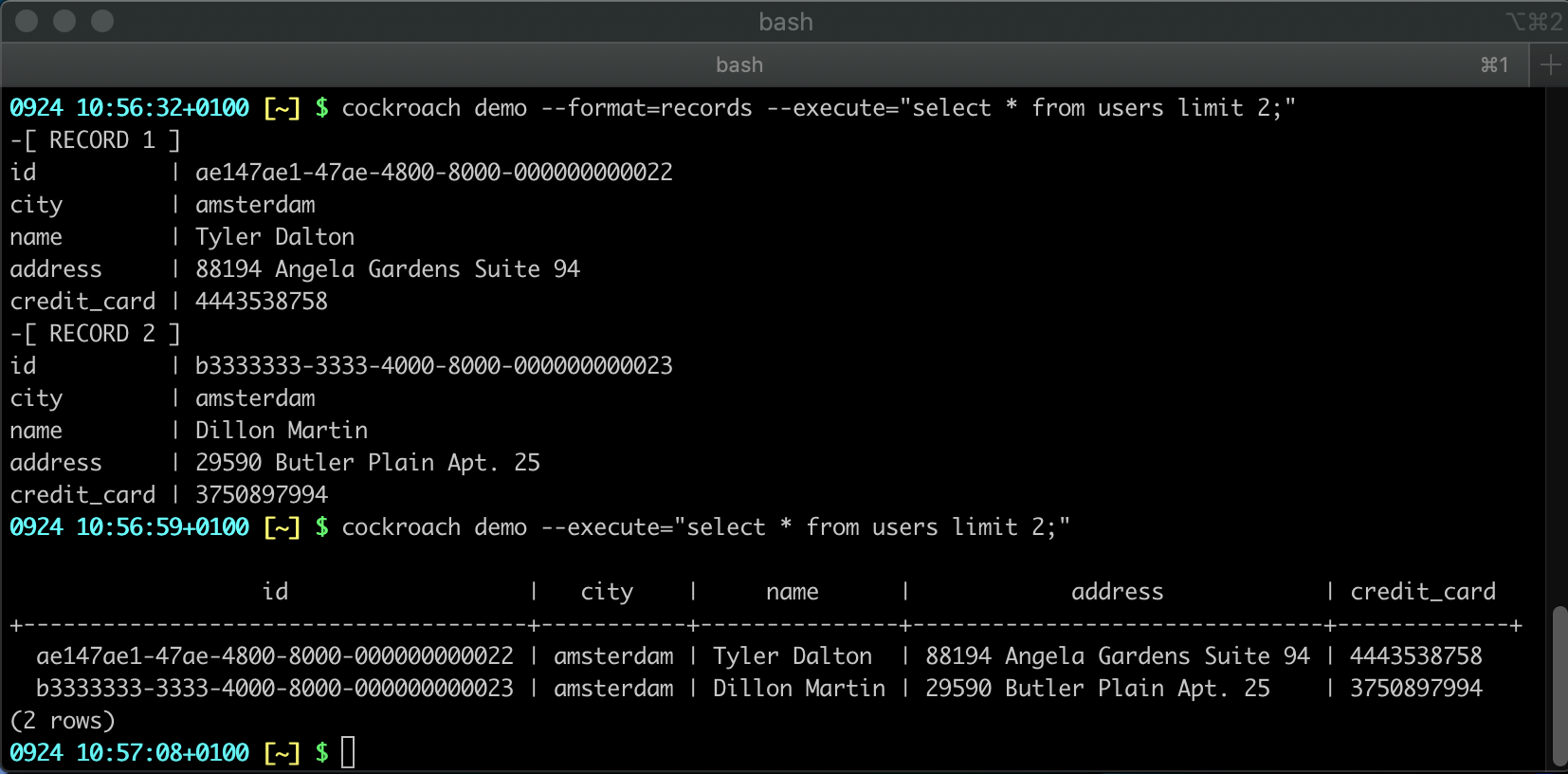
Task: Click 'Tyler Dalton' in record 1
Action: 275,237
